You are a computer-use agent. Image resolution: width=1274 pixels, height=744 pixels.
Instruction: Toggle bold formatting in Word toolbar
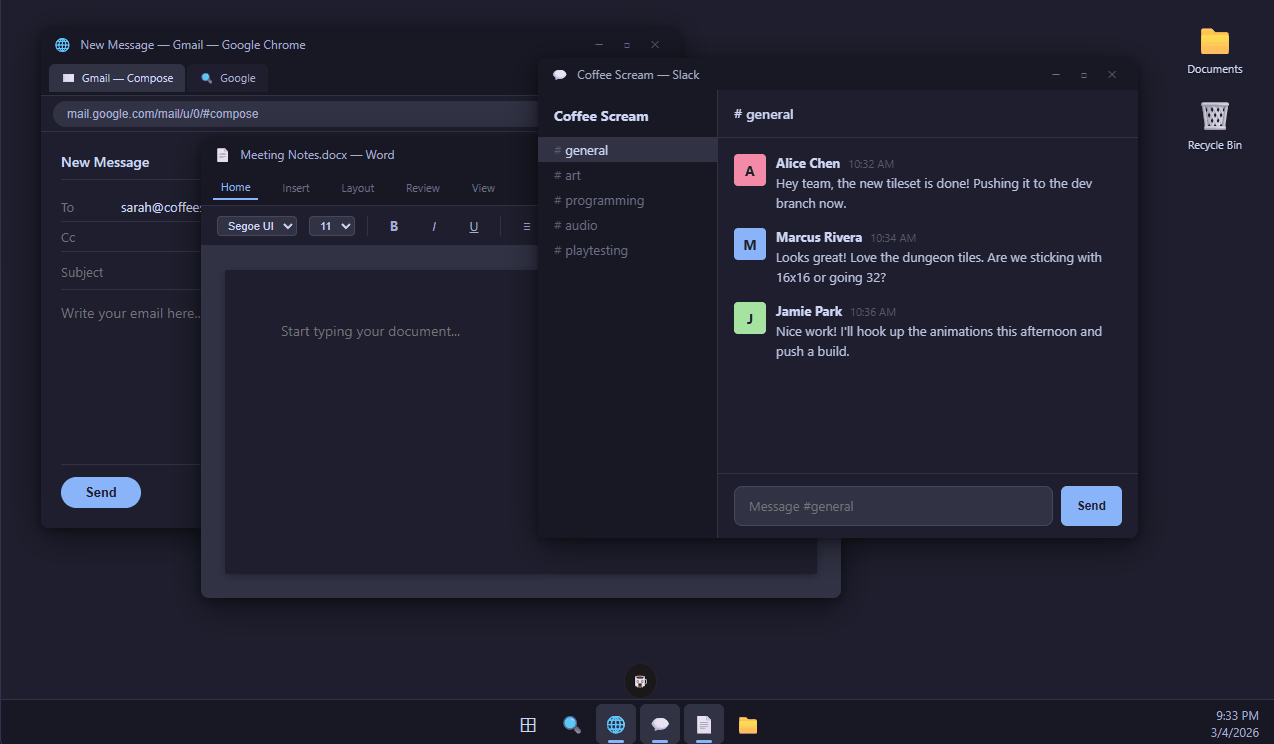(393, 226)
